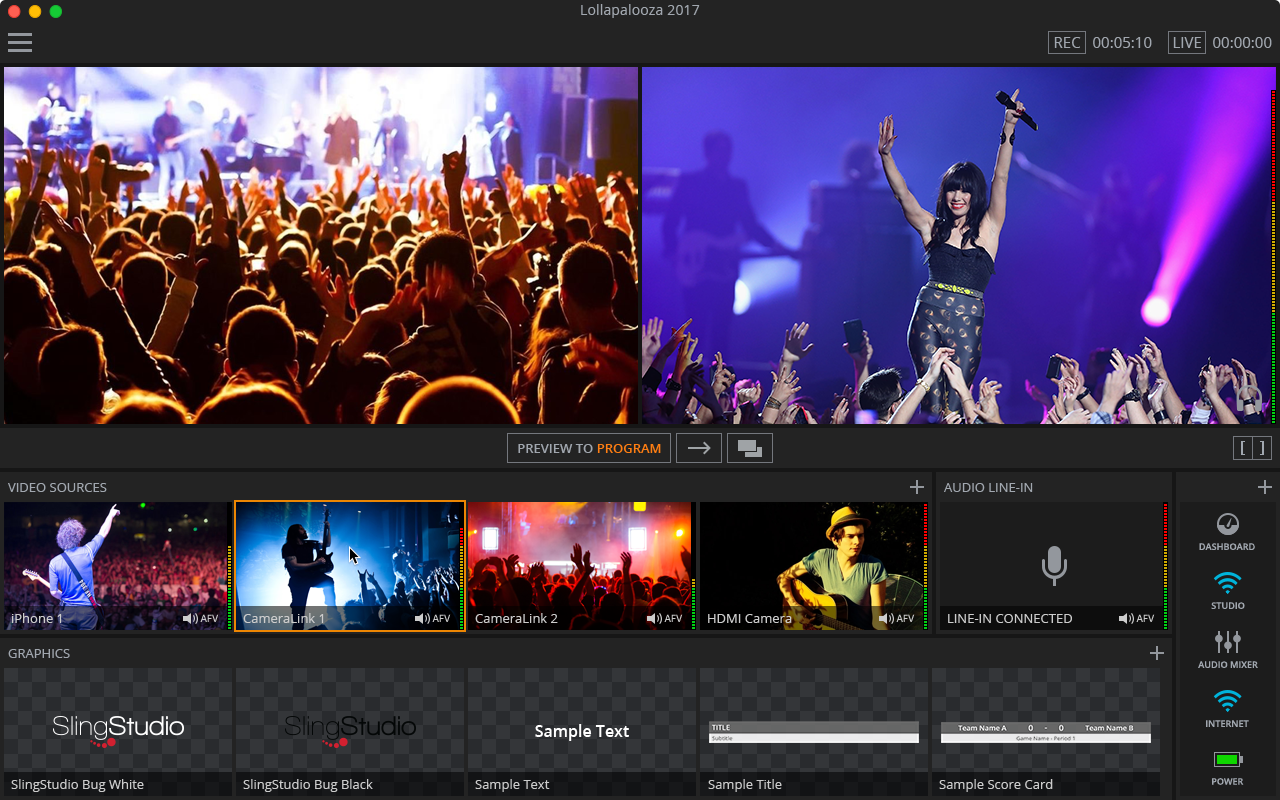Toggle AFV audio on Line-In
Viewport: 1280px width, 800px height.
(x=1136, y=619)
